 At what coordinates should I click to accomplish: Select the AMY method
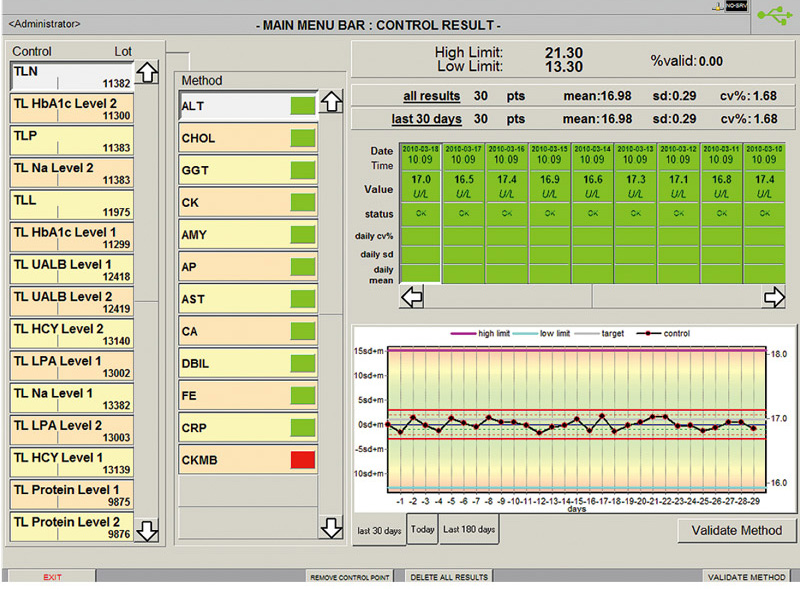click(248, 234)
